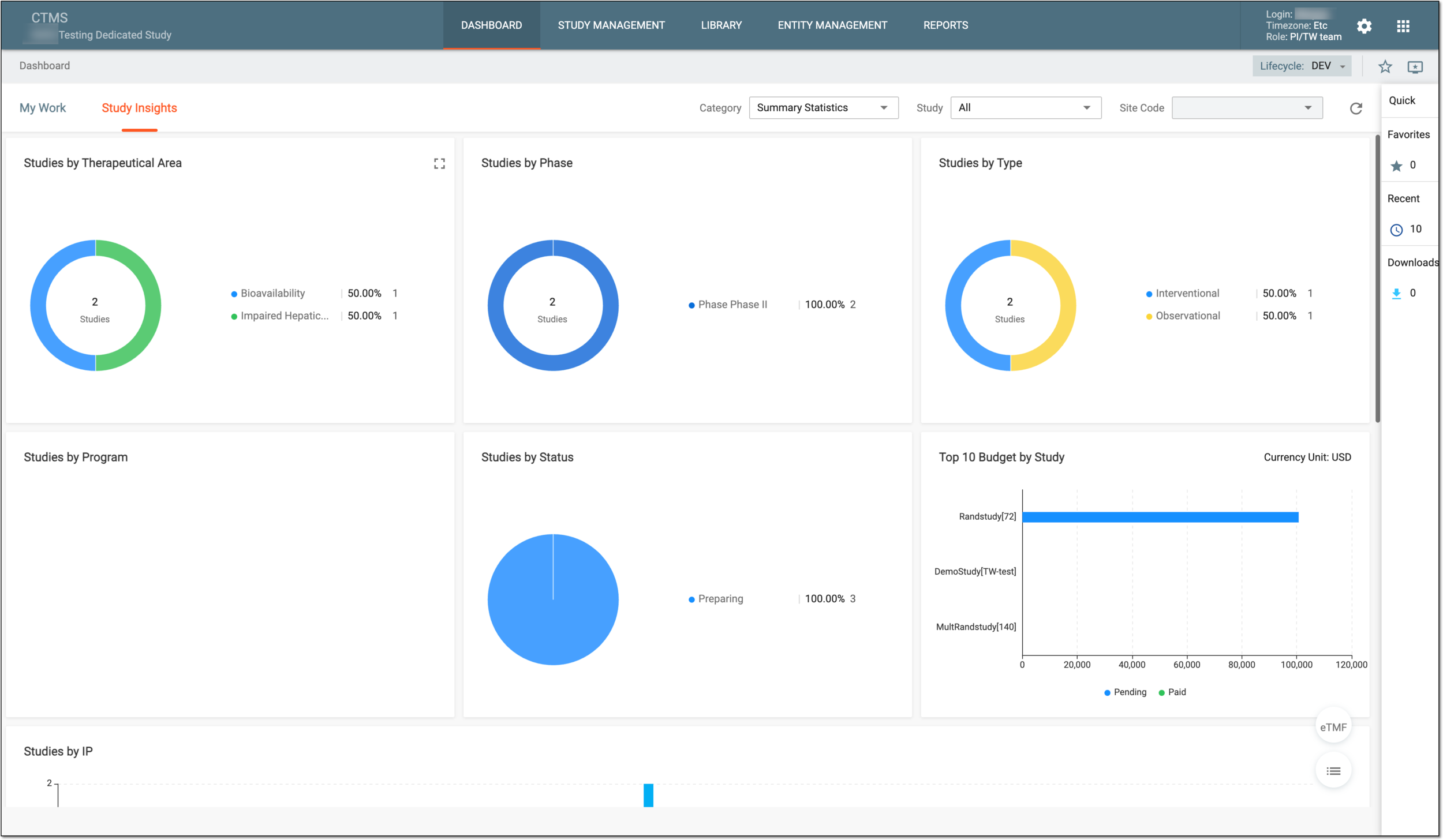This screenshot has width=1443, height=840.
Task: Select the Study Insights tab
Action: click(139, 108)
